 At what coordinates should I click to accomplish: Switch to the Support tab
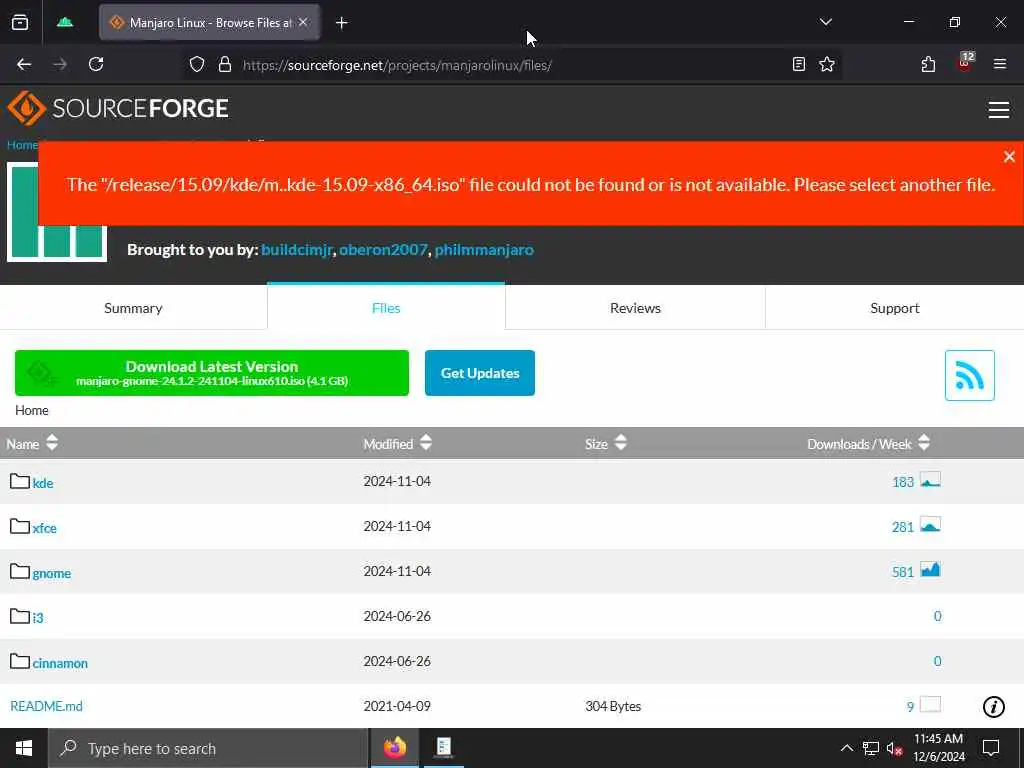pos(895,308)
